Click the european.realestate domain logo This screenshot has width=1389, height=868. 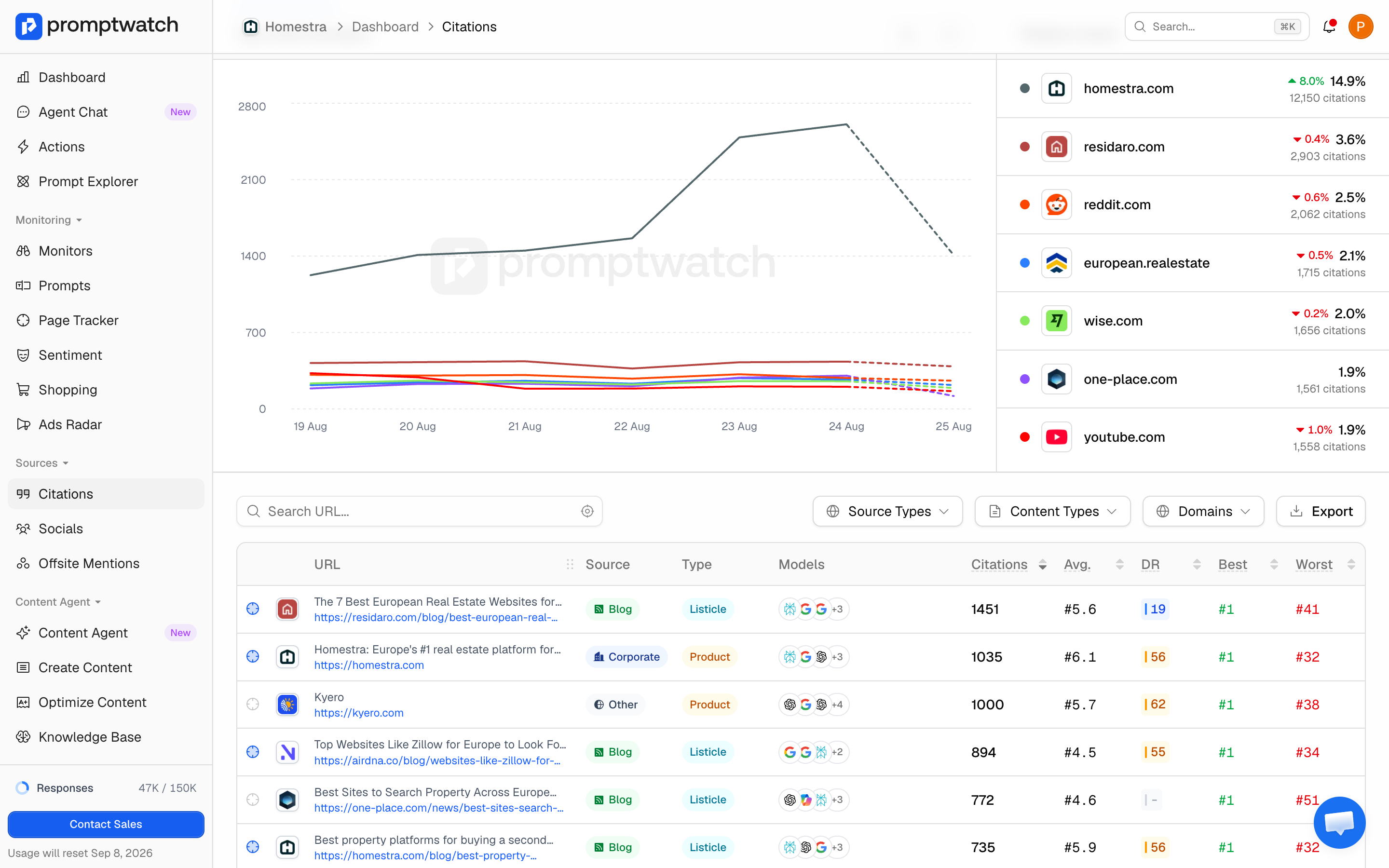tap(1056, 263)
